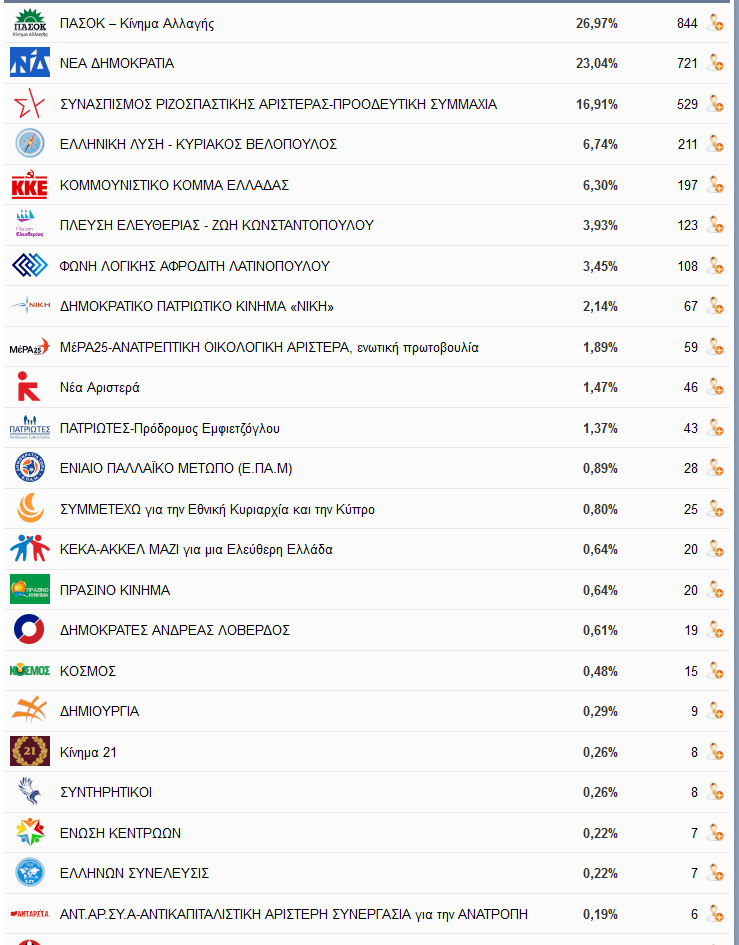Image resolution: width=739 pixels, height=945 pixels.
Task: Click ΦΩΝΗ ΛΟΓΙΚΗΣ ΑΦΡΟΔΙΤΗ ΛΑΤΙΝΟΠΟΥΛΟΥ text
Action: coord(195,266)
